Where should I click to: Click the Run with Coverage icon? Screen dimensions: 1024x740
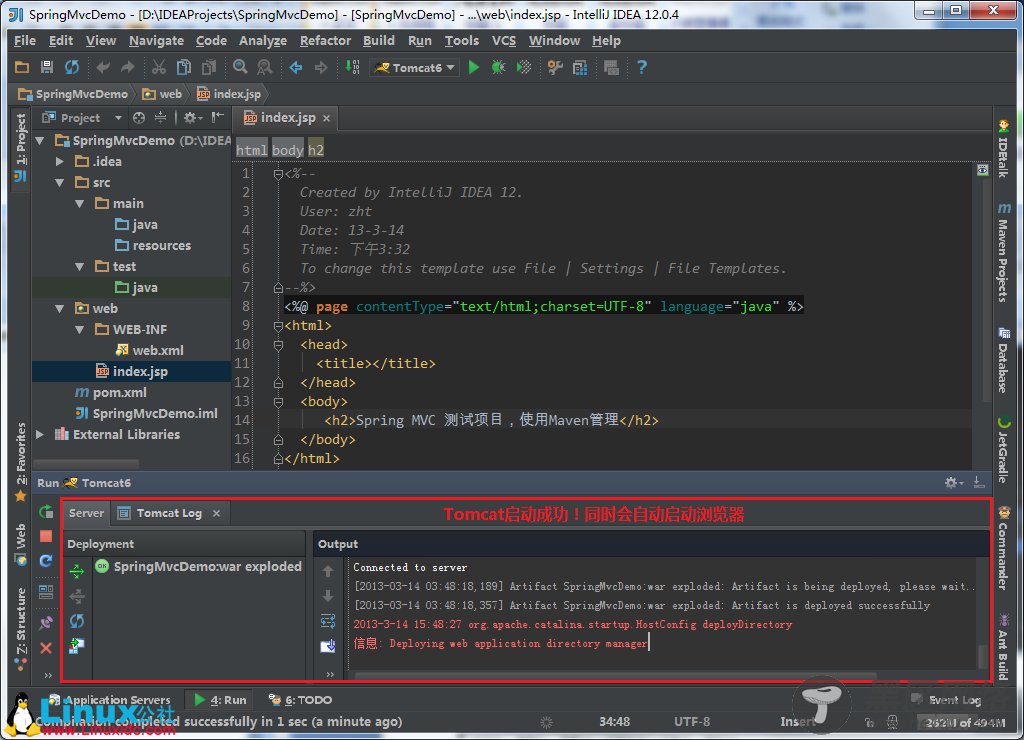click(524, 67)
